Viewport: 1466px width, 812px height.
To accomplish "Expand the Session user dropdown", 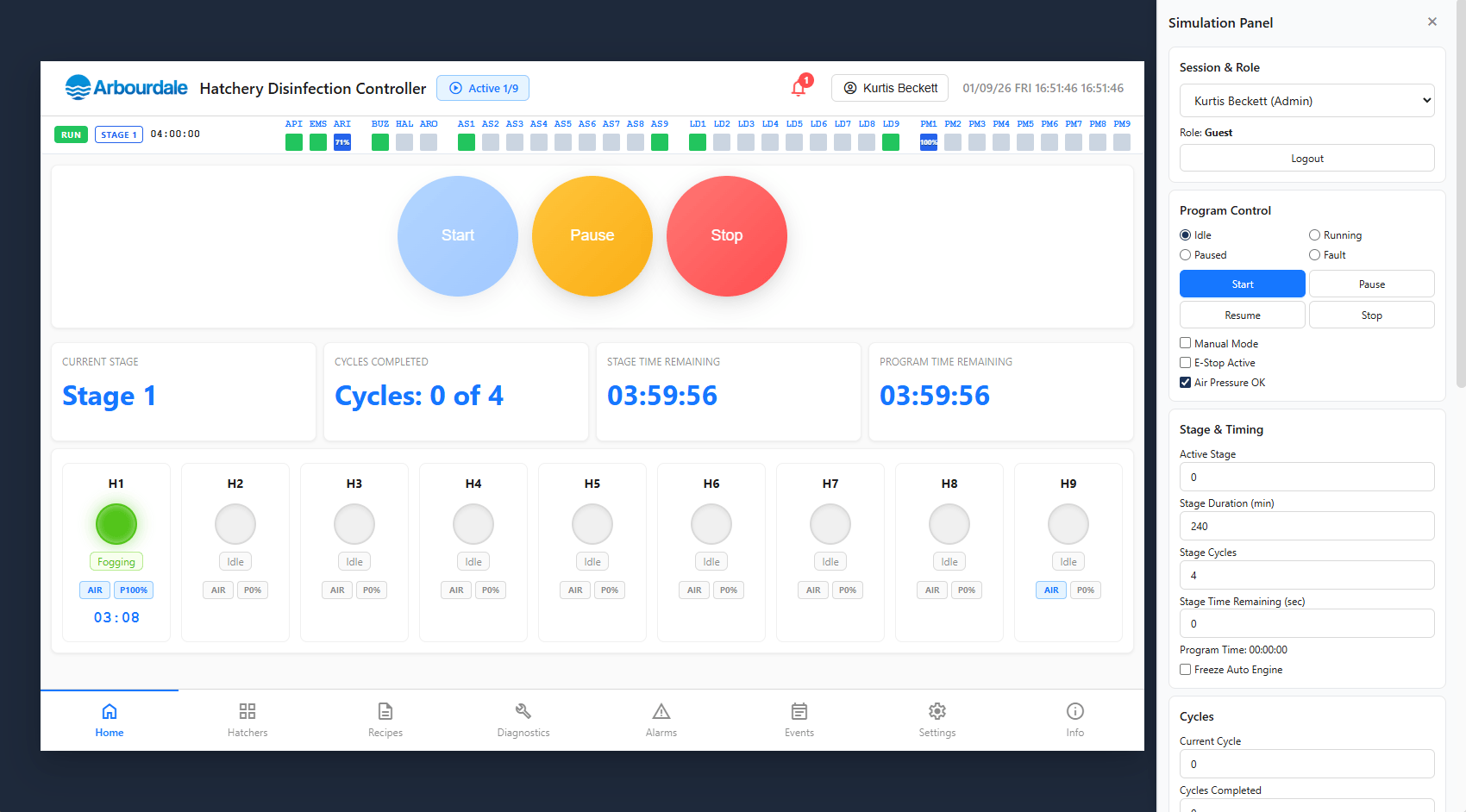I will pos(1306,101).
